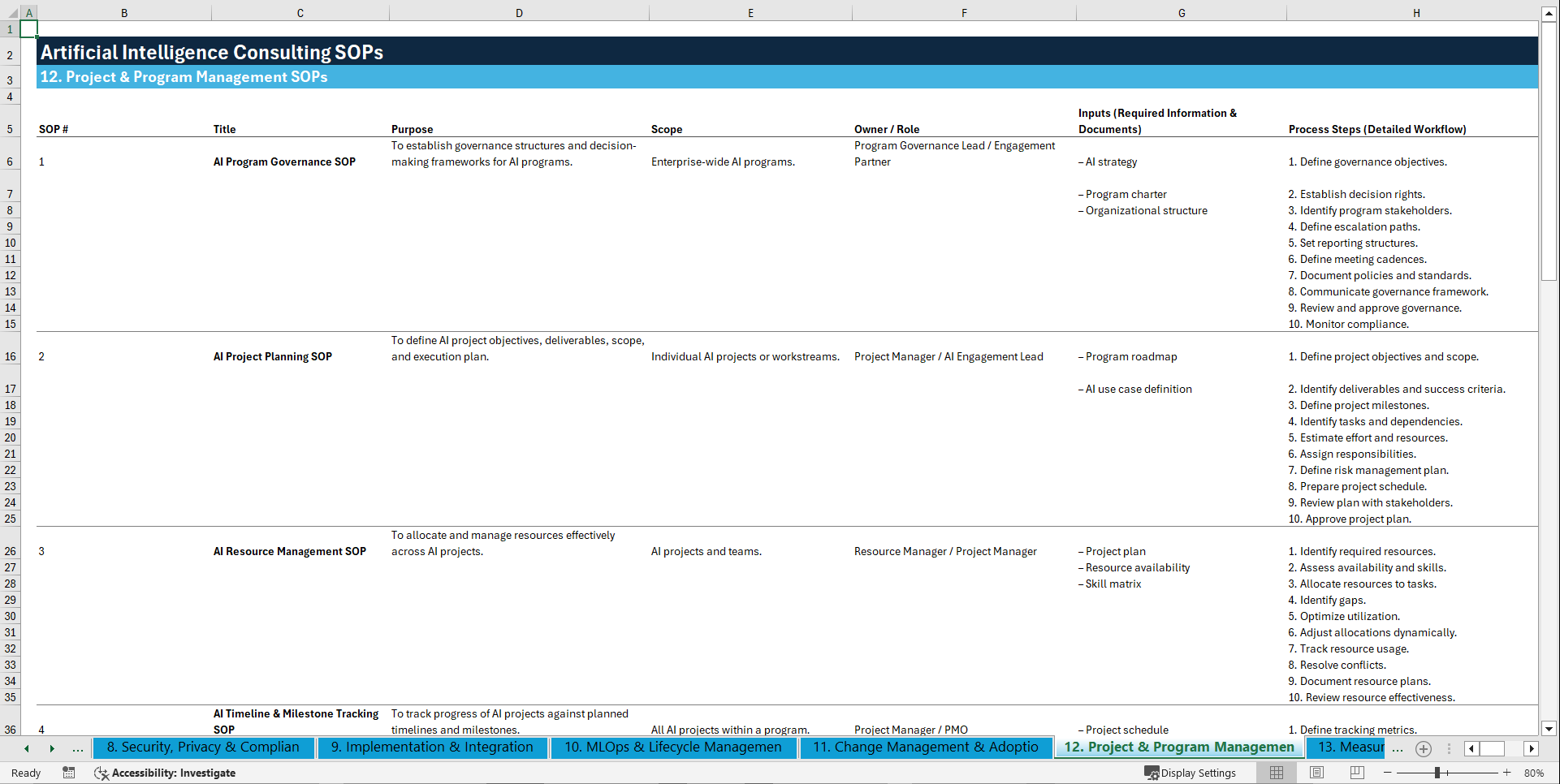Screen dimensions: 1560x784
Task: Add a new worksheet with the plus icon
Action: tap(1423, 748)
